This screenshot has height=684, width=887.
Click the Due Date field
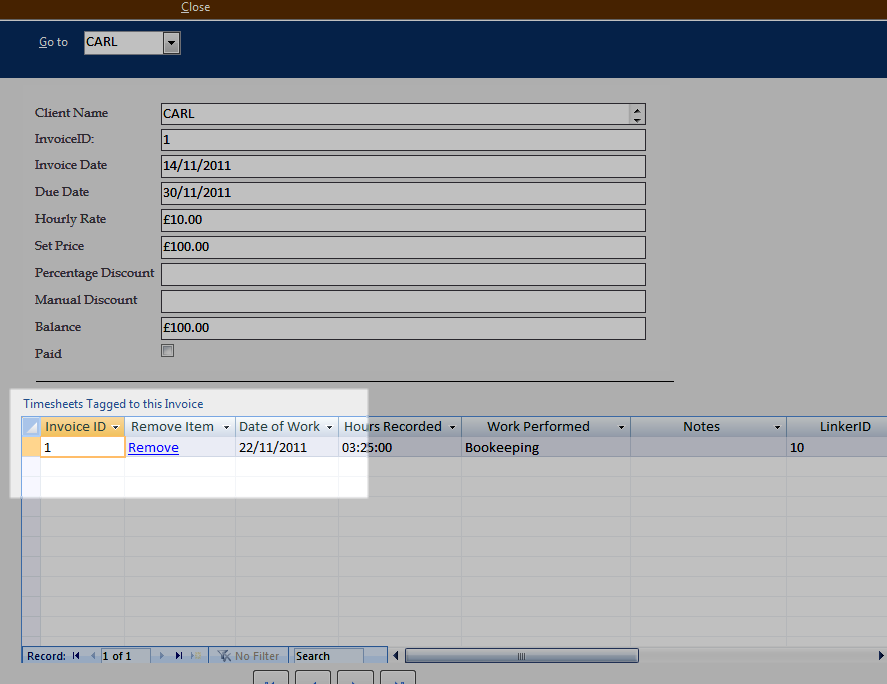pyautogui.click(x=403, y=193)
